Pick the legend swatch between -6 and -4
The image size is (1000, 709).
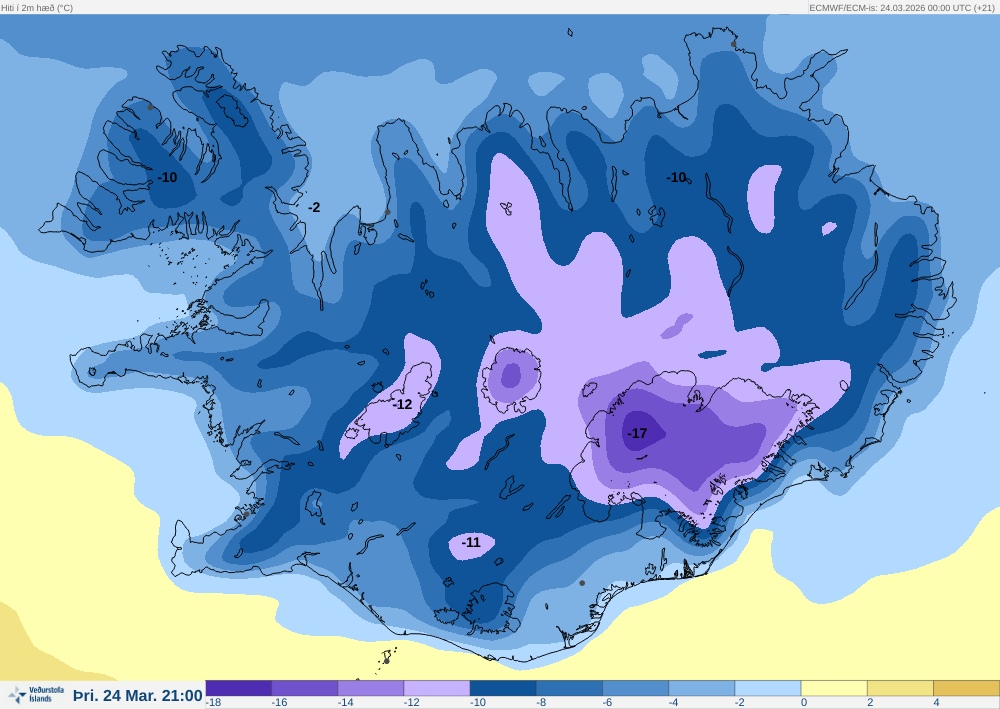click(636, 688)
